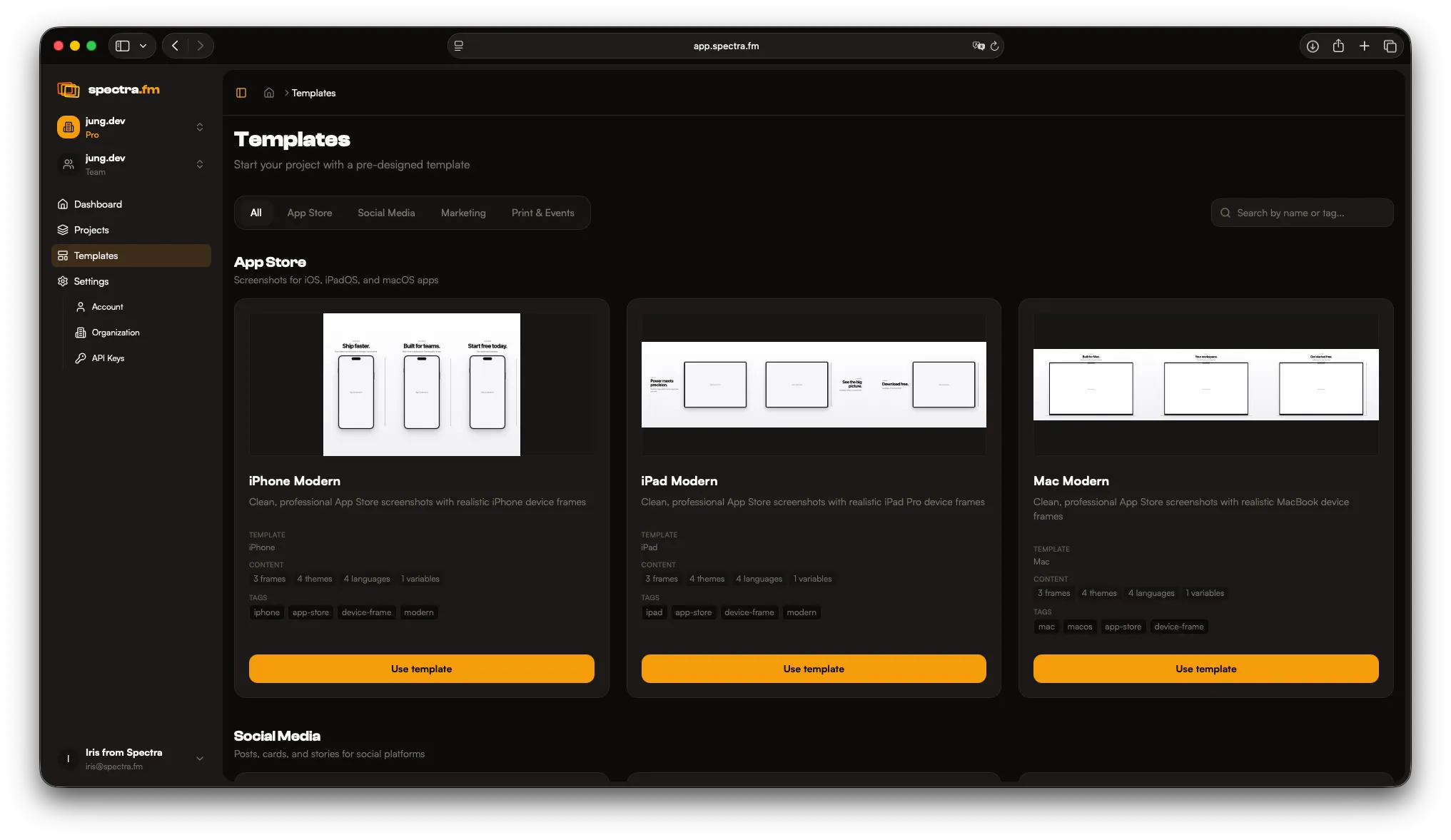Switch to the App Store filter tab
This screenshot has width=1451, height=840.
(x=309, y=212)
